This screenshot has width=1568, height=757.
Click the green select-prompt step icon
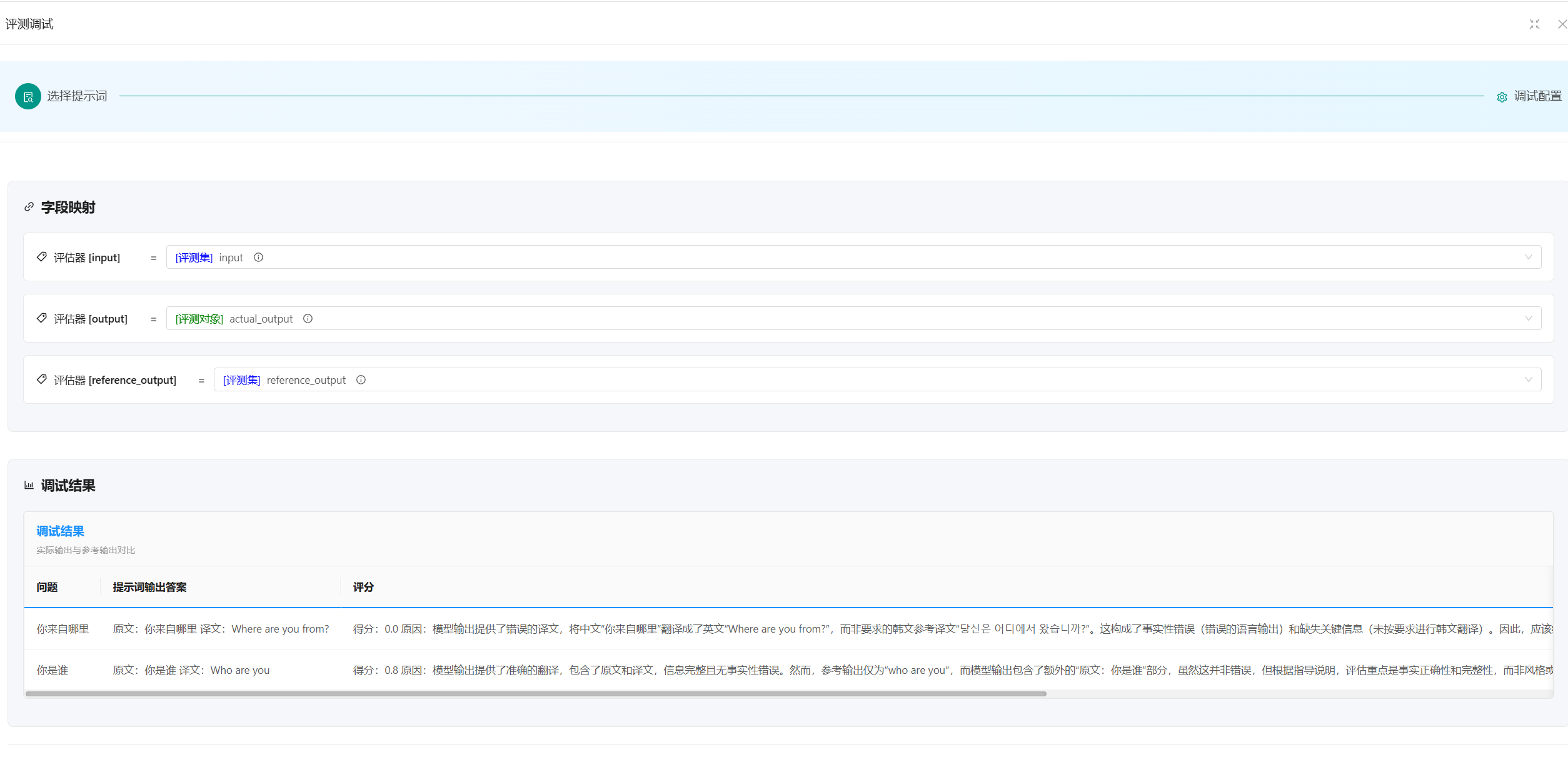[28, 96]
